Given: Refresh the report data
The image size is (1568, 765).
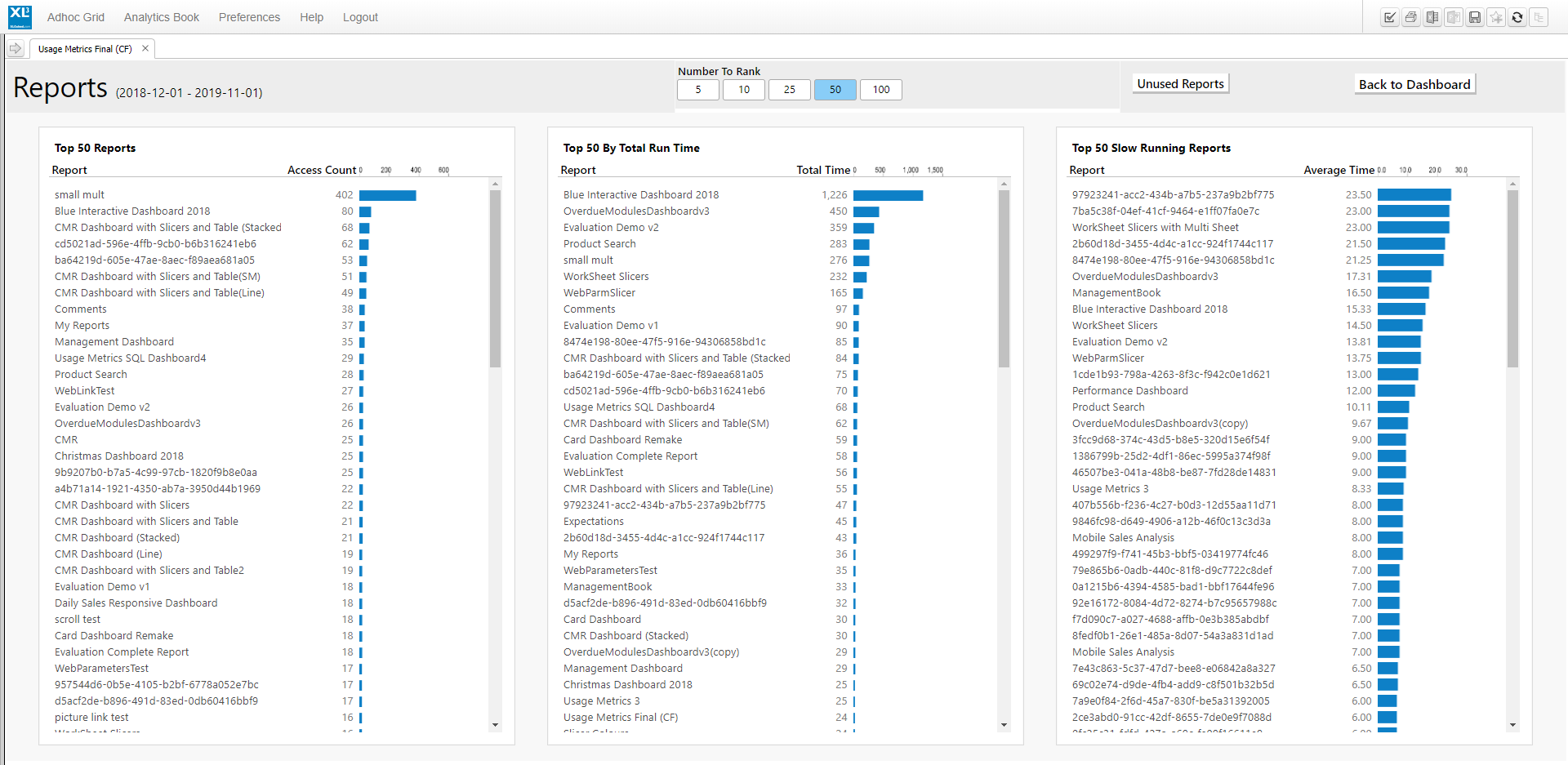Looking at the screenshot, I should (x=1517, y=17).
